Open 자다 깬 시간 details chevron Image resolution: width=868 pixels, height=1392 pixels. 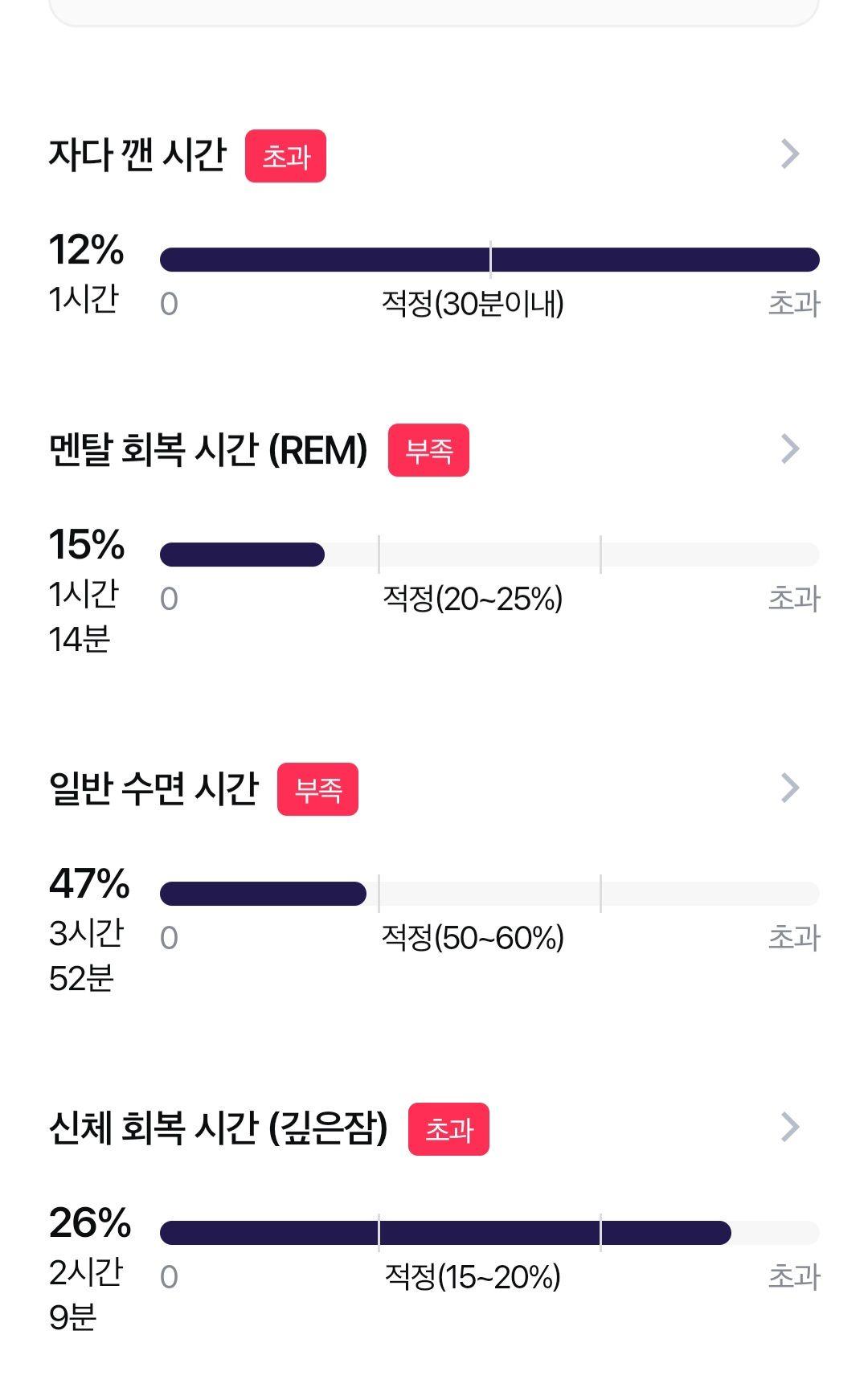(790, 154)
